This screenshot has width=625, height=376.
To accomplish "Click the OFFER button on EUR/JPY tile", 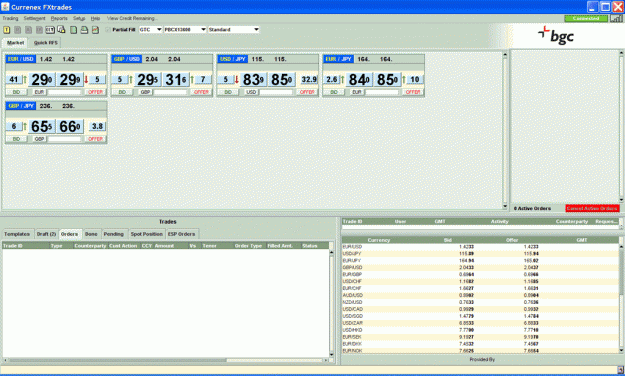I will coord(413,92).
